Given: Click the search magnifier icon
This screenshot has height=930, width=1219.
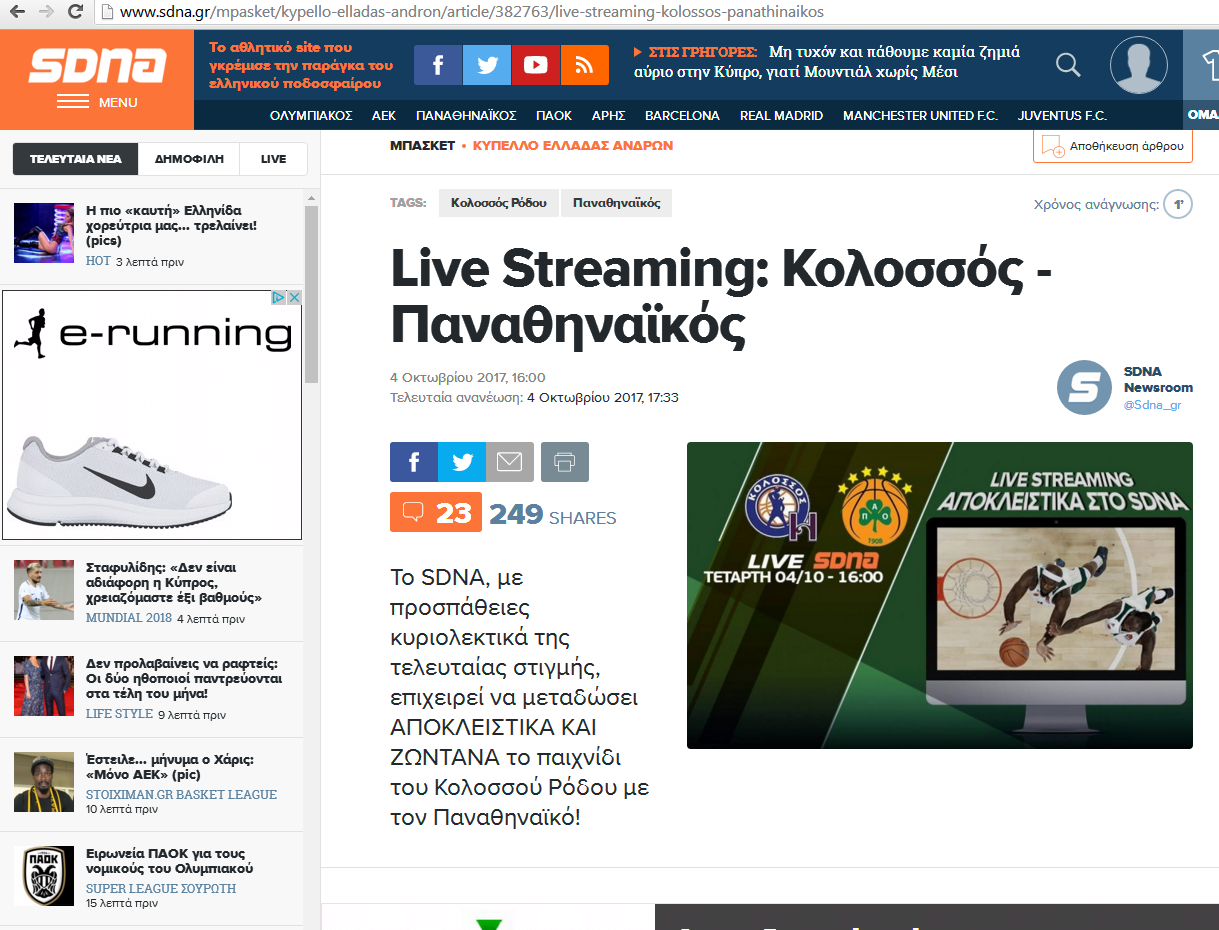Looking at the screenshot, I should click(x=1068, y=65).
